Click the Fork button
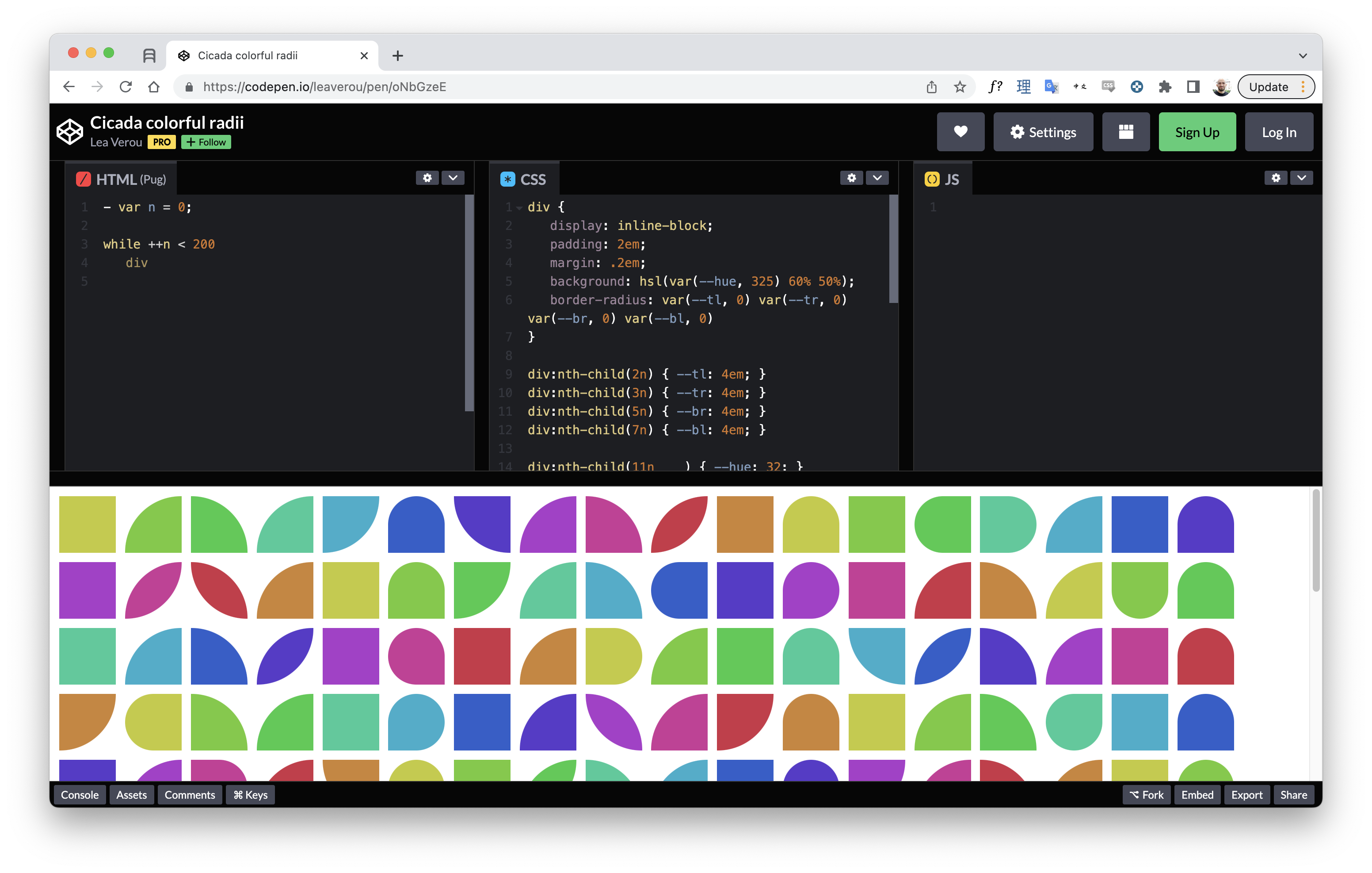1372x873 pixels. [x=1147, y=794]
